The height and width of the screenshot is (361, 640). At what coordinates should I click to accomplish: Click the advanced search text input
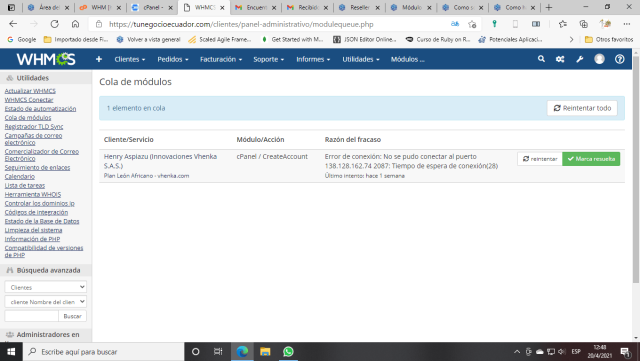click(x=31, y=316)
